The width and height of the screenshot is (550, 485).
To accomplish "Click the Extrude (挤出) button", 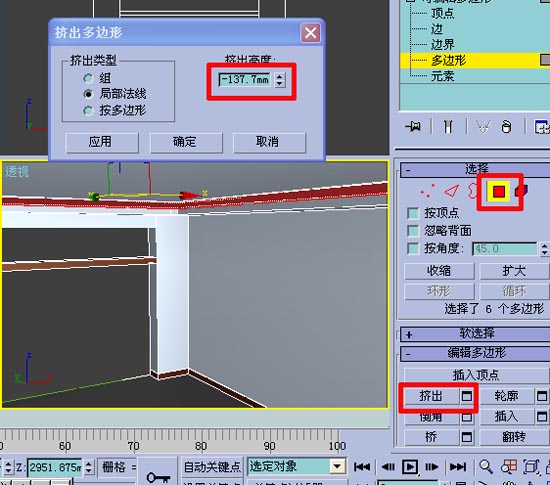I will (431, 396).
